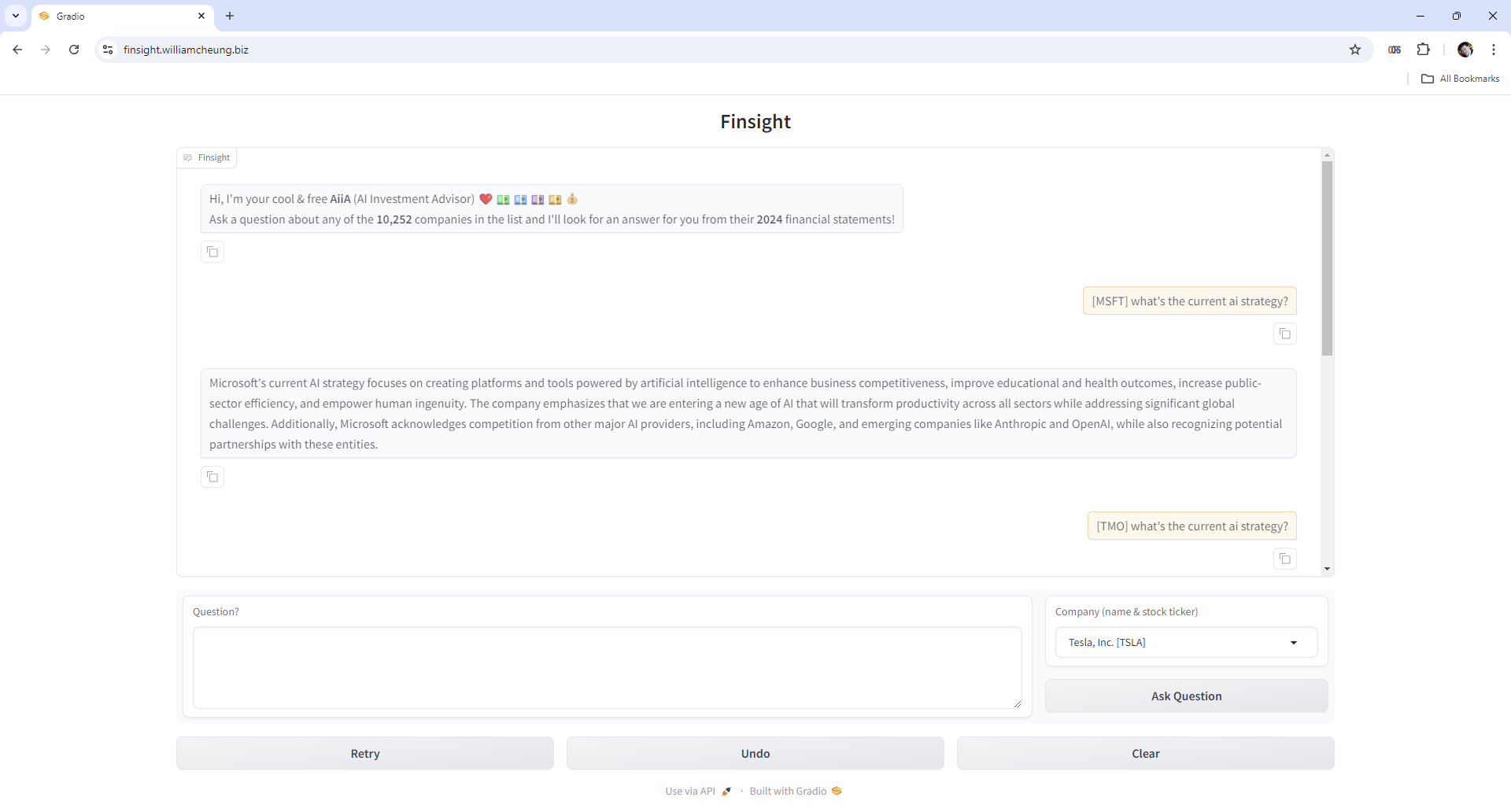1511x812 pixels.
Task: Open the browser extensions panel
Action: tap(1424, 50)
